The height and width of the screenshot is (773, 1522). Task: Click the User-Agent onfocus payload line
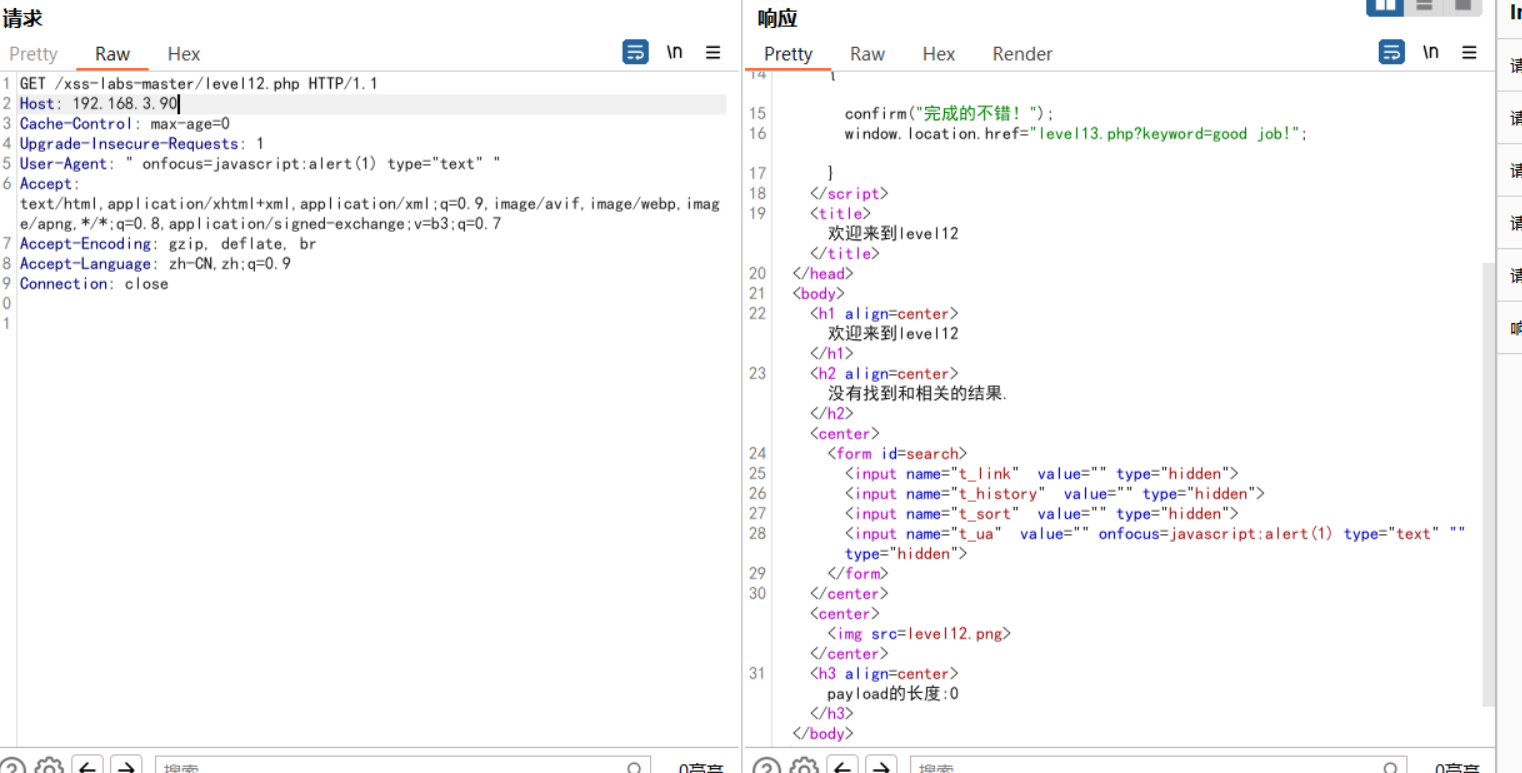[260, 164]
